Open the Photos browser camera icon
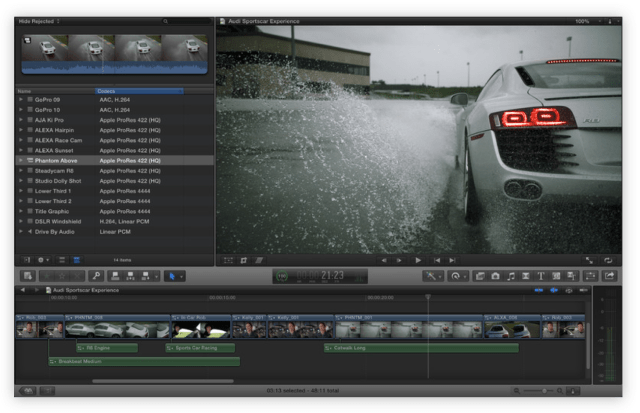This screenshot has width=640, height=413. [x=495, y=275]
